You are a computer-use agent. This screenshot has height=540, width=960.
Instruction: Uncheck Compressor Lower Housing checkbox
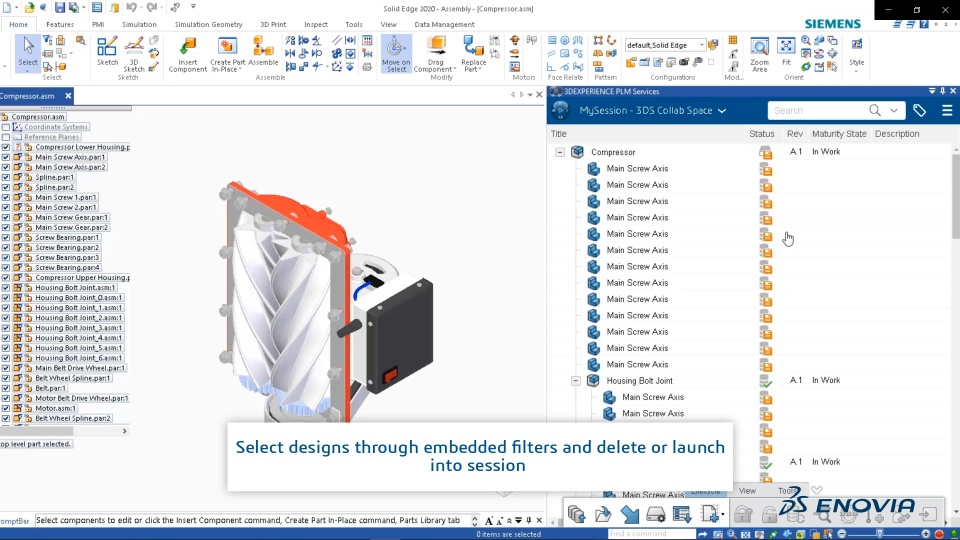[6, 147]
